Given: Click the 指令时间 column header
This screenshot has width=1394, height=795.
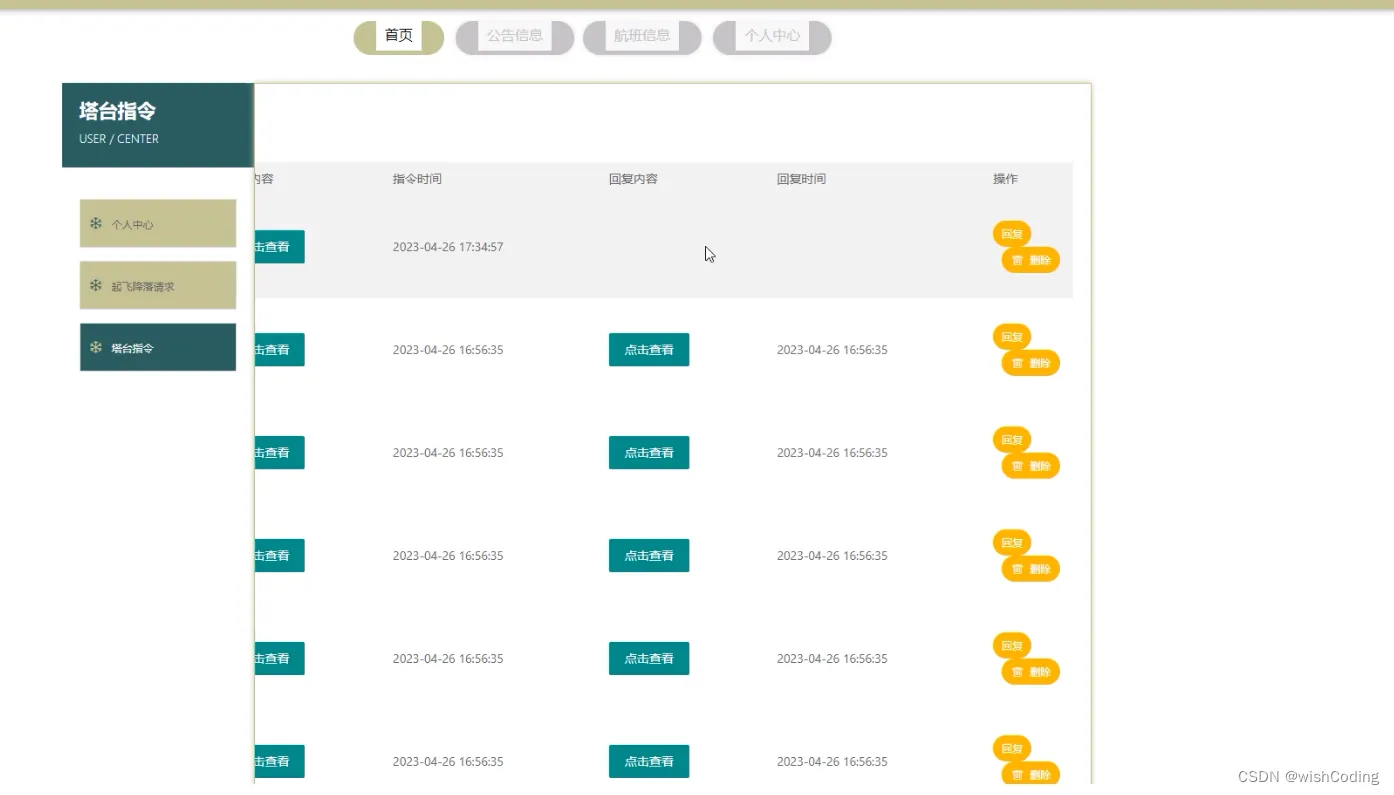Looking at the screenshot, I should tap(417, 179).
